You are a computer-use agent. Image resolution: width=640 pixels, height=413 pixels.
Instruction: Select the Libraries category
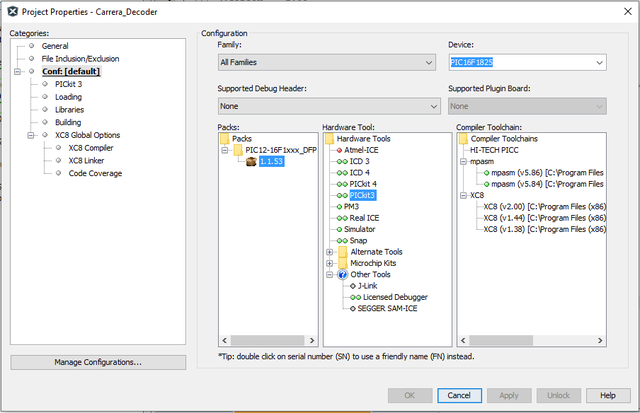(69, 110)
